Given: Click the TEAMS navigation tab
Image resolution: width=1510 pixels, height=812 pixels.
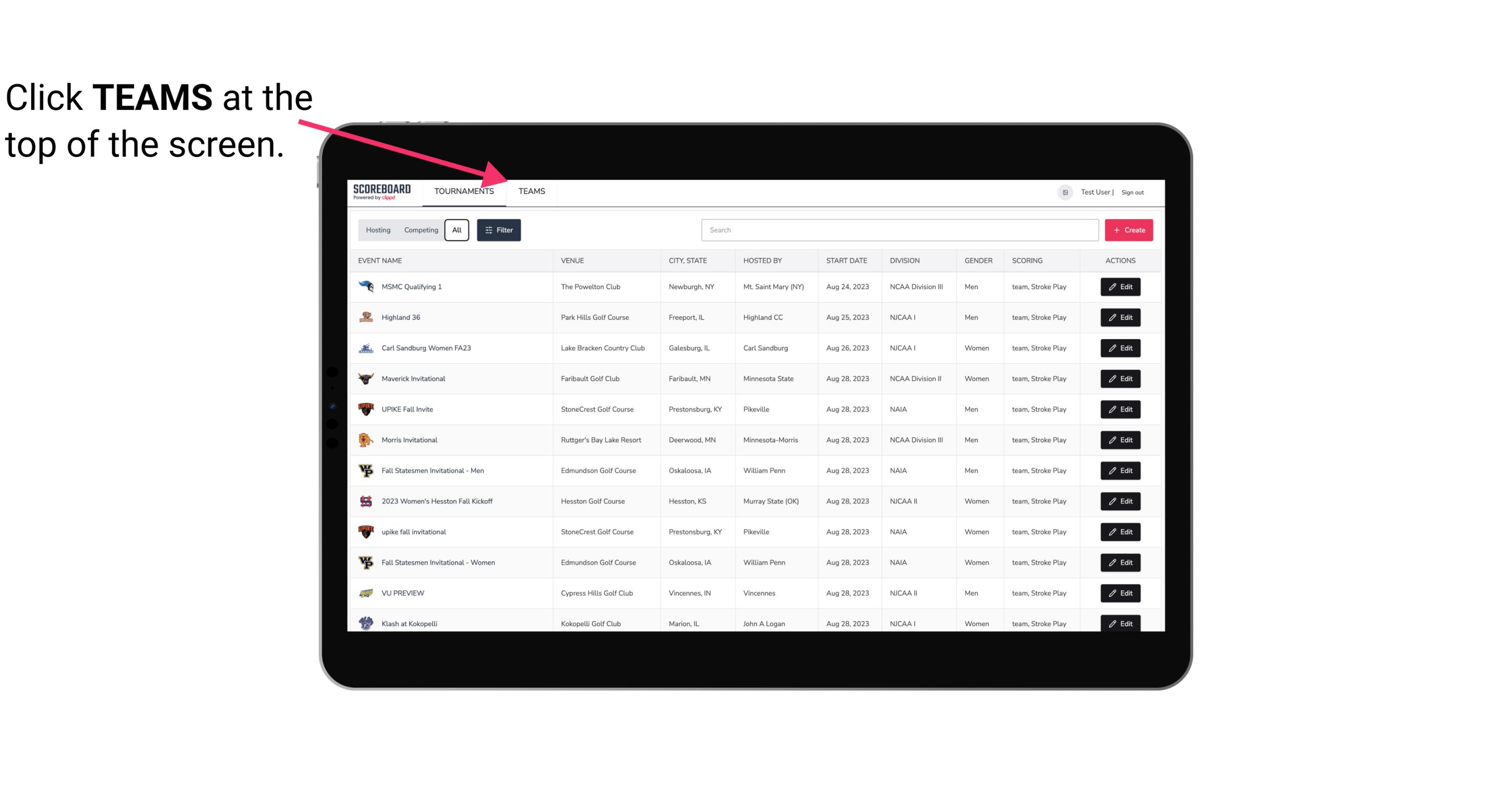Looking at the screenshot, I should tap(531, 191).
